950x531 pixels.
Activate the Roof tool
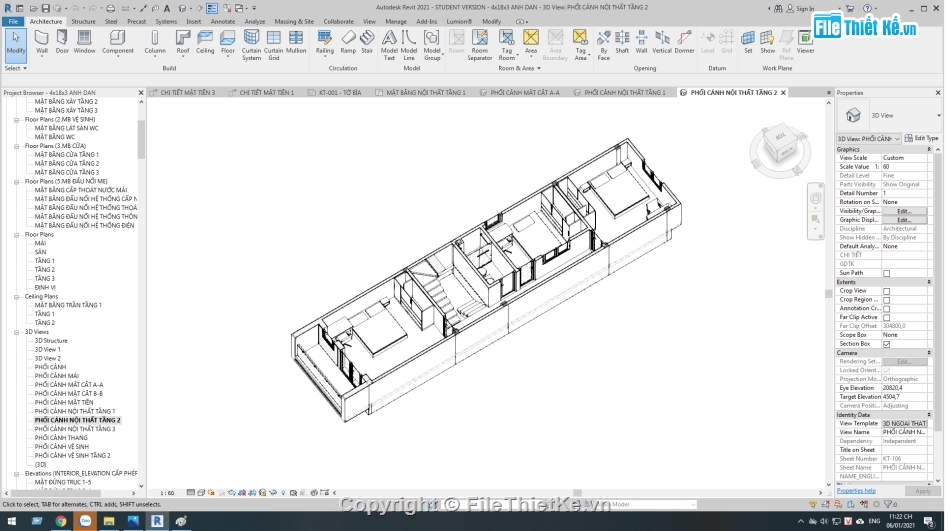tap(182, 42)
